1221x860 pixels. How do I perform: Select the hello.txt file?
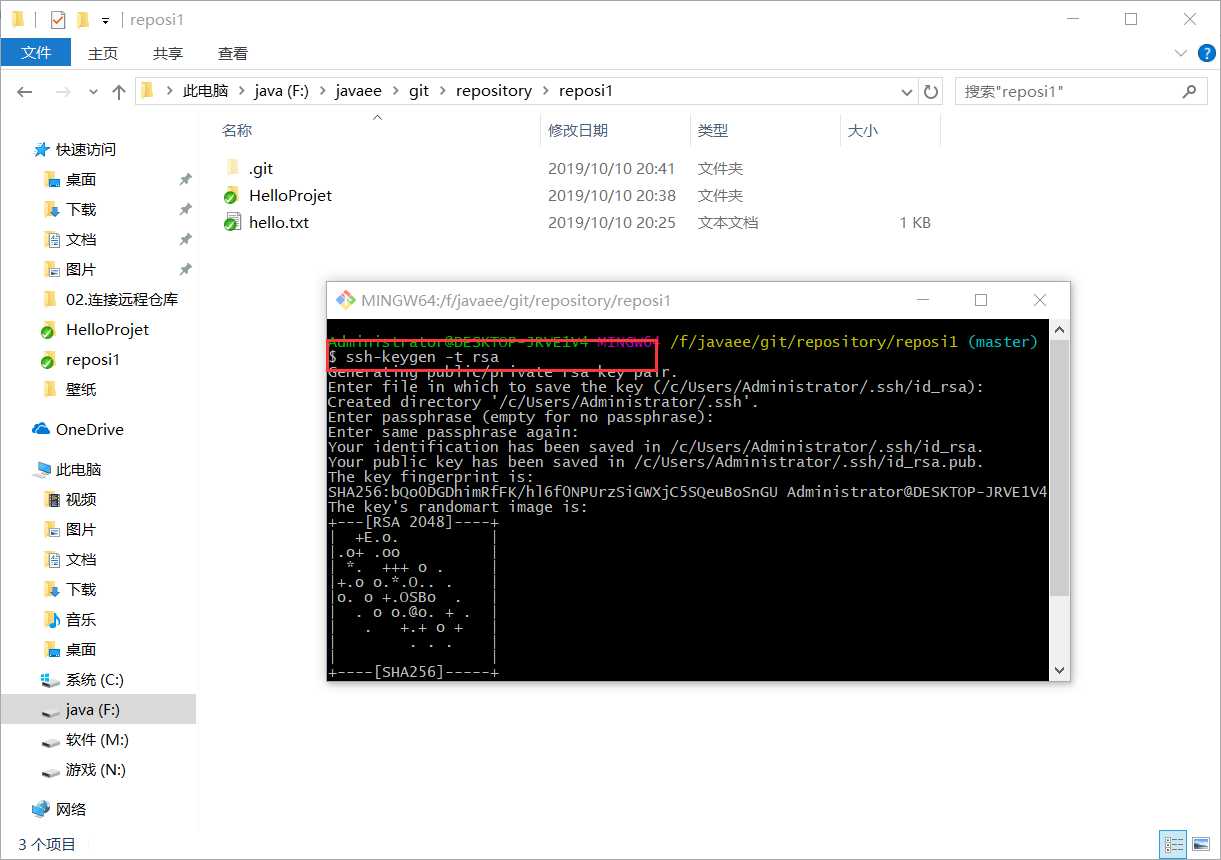point(278,222)
